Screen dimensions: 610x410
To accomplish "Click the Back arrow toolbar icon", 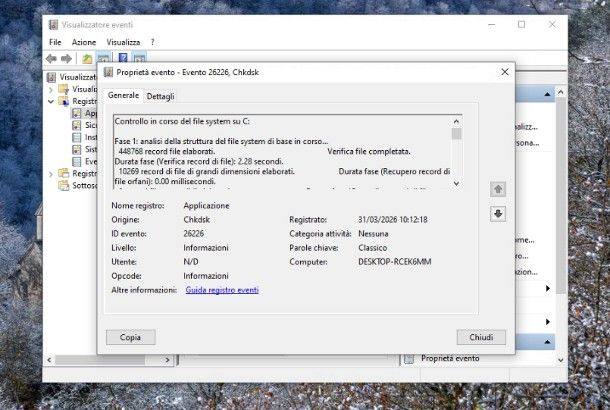I will 51,59.
